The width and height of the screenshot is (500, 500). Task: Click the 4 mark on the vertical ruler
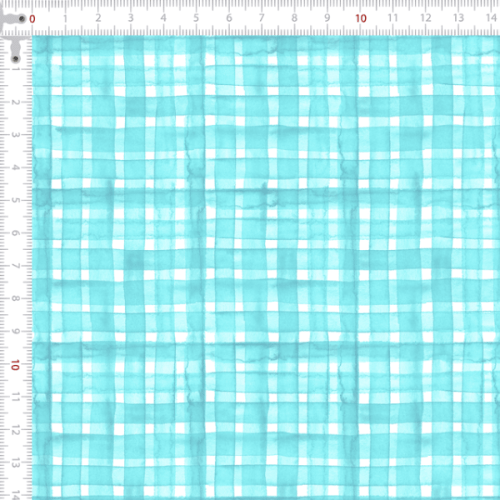15,167
